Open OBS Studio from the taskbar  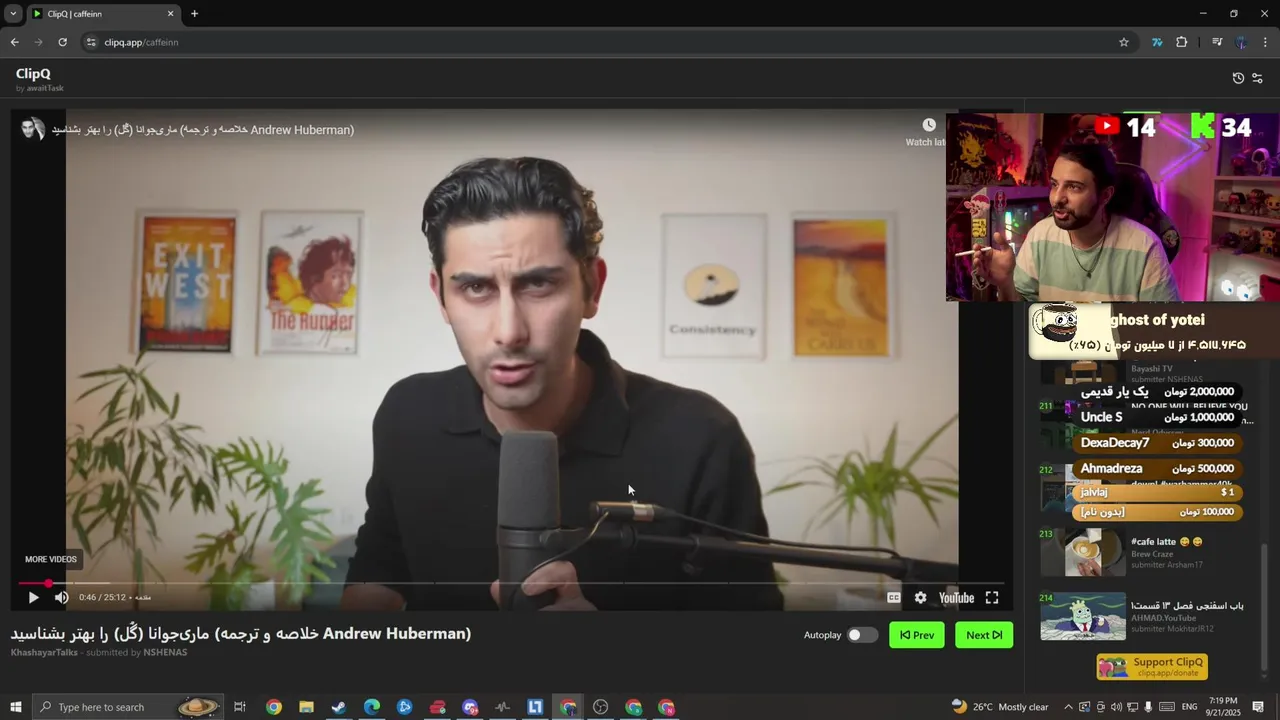click(x=600, y=707)
